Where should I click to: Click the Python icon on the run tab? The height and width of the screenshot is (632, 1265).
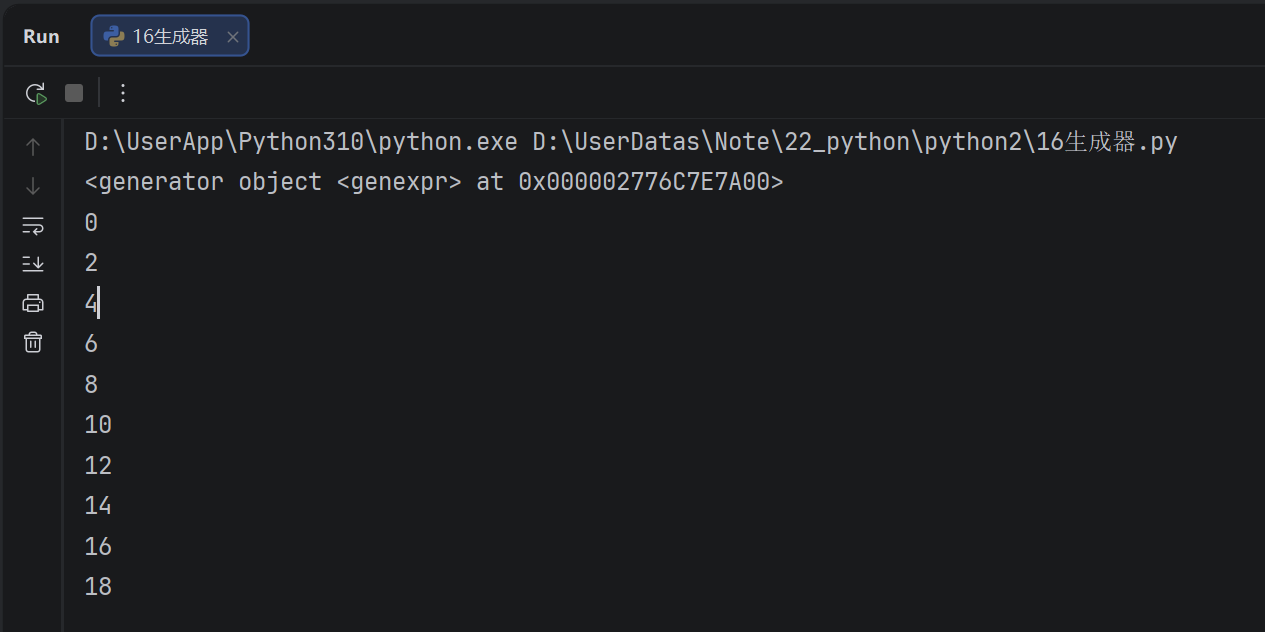click(x=113, y=36)
